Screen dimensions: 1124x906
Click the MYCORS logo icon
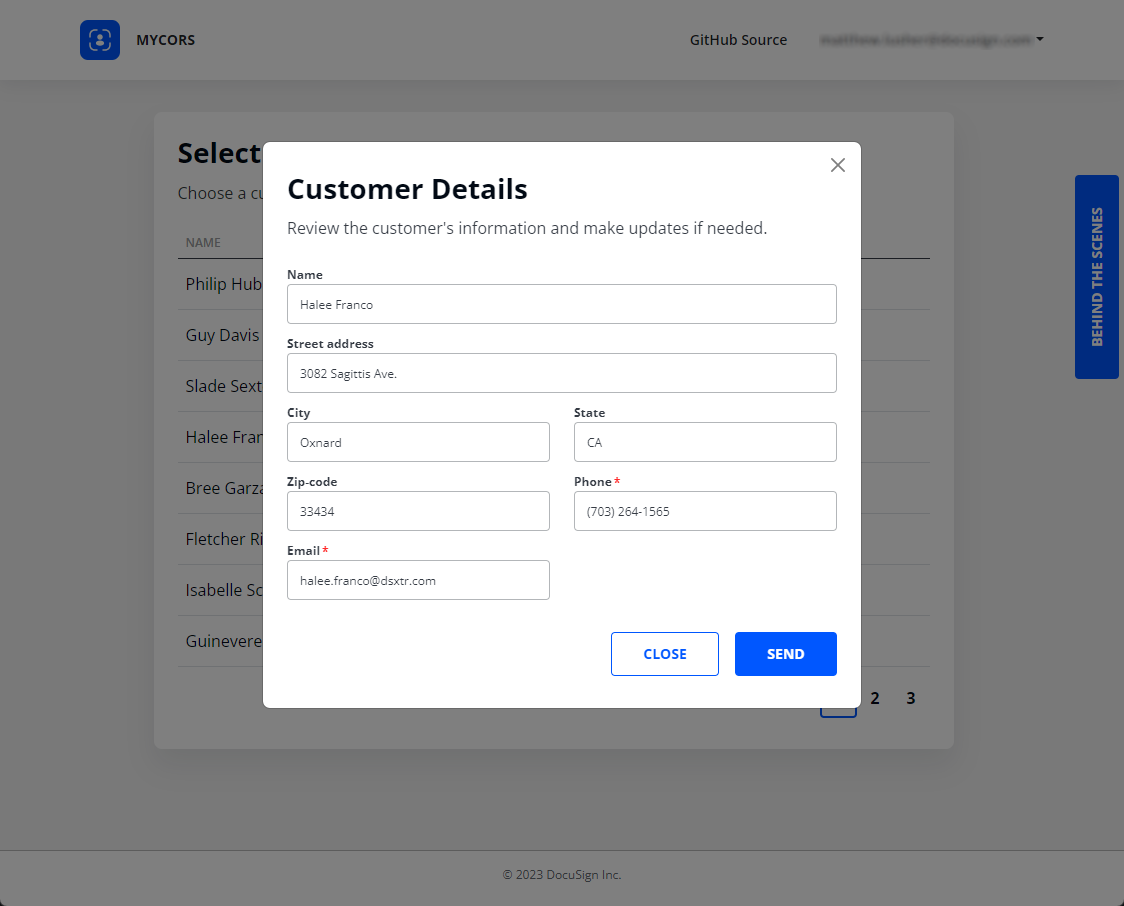click(x=99, y=40)
